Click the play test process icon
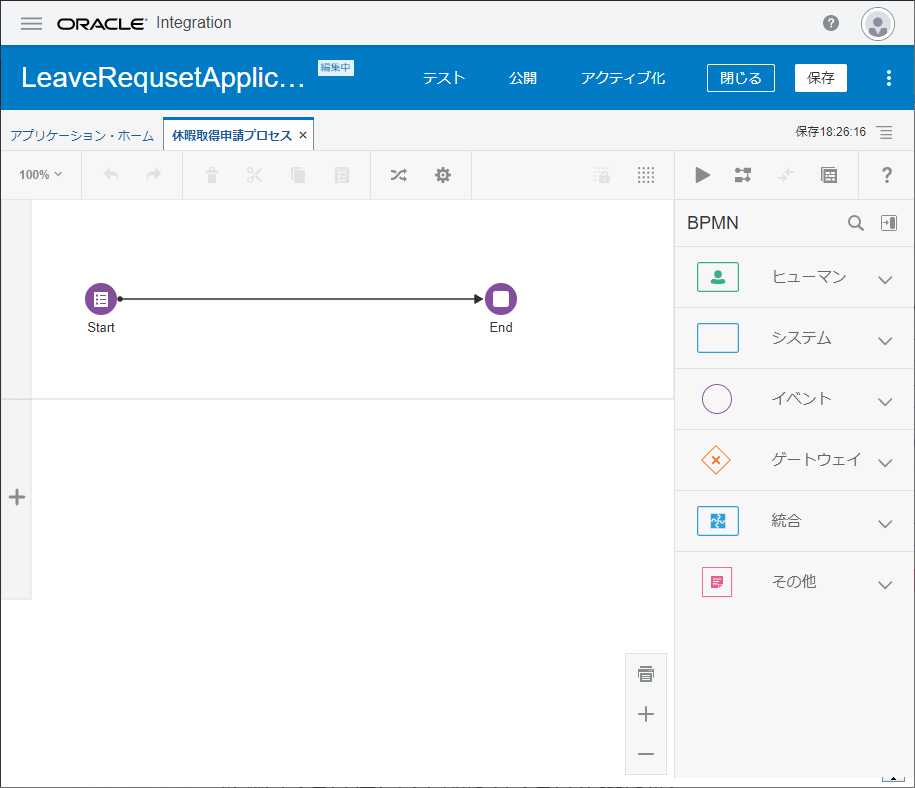The image size is (915, 788). (703, 175)
